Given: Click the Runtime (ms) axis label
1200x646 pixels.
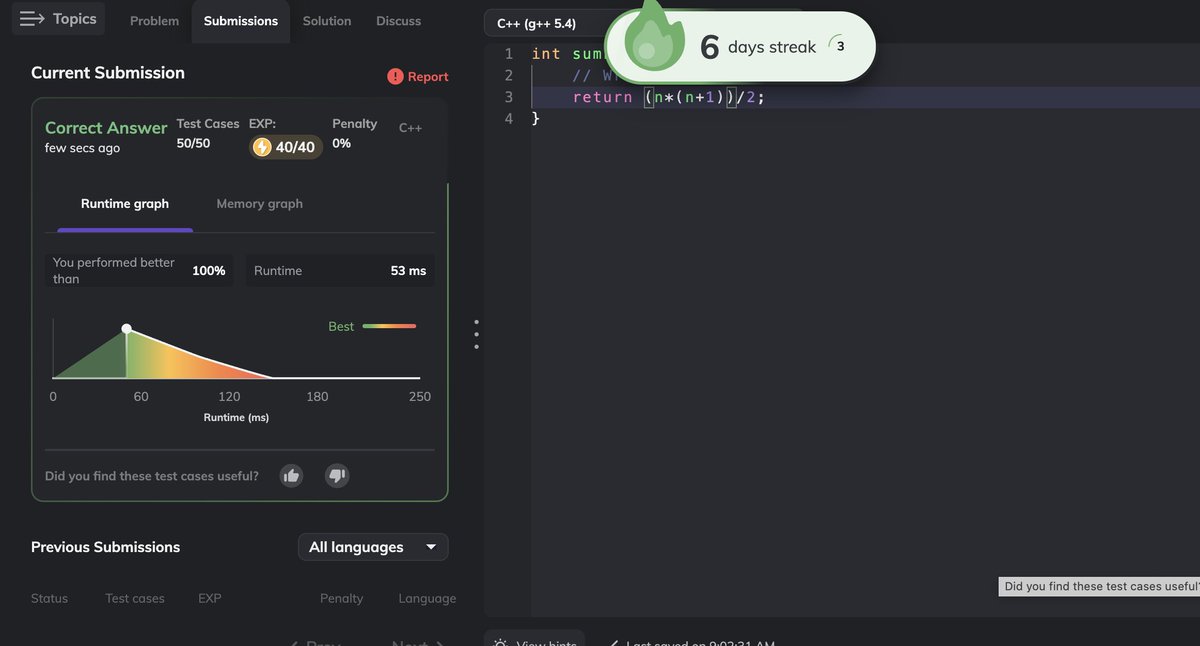Looking at the screenshot, I should coord(236,417).
